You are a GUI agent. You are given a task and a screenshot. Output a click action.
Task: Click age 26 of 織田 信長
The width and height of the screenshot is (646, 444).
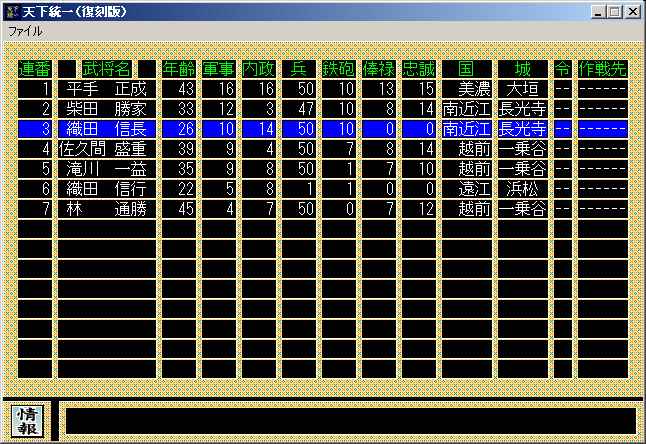(179, 129)
